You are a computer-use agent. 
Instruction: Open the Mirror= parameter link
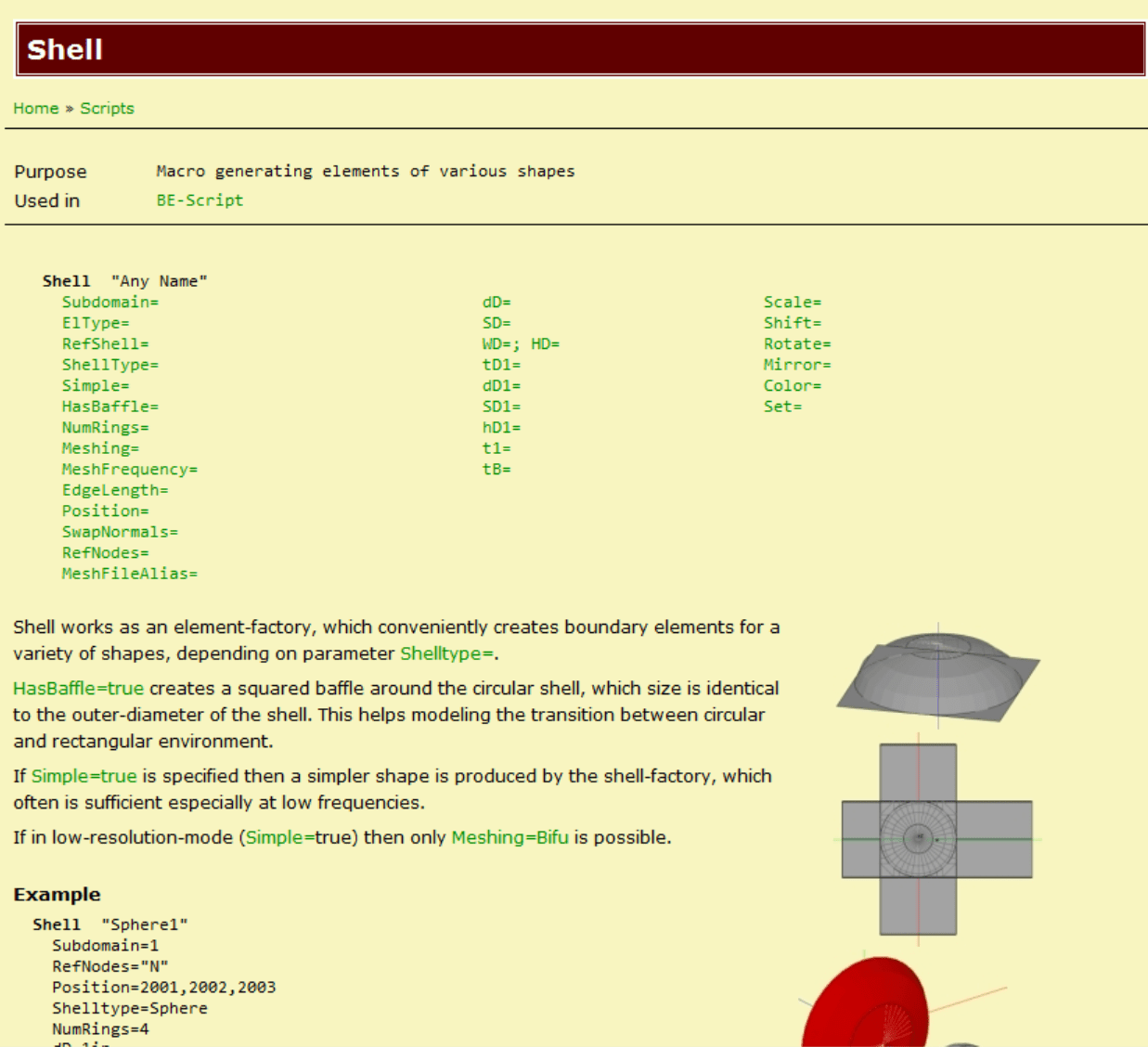click(x=797, y=365)
